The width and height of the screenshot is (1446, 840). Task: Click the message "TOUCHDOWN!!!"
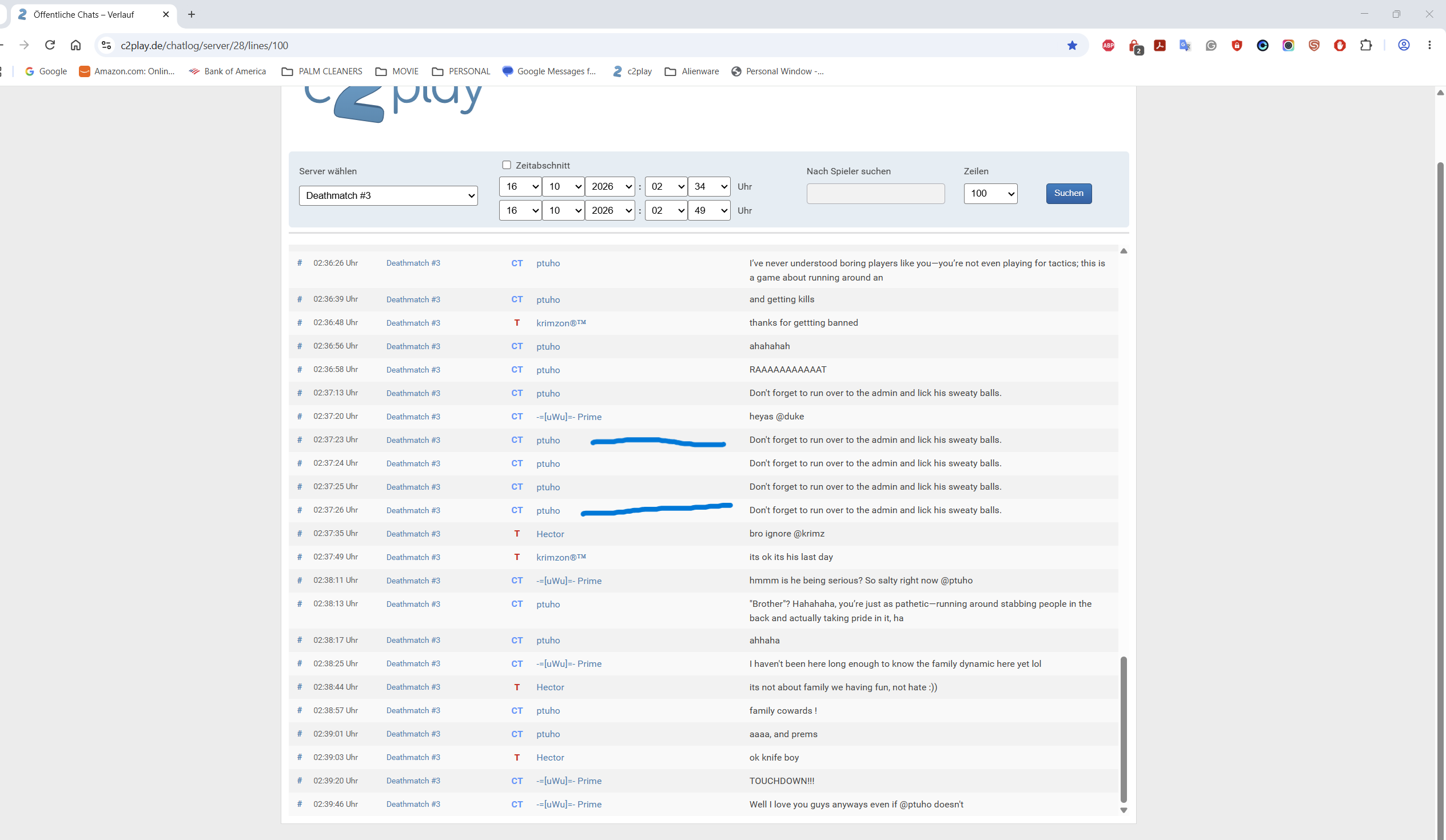click(782, 781)
